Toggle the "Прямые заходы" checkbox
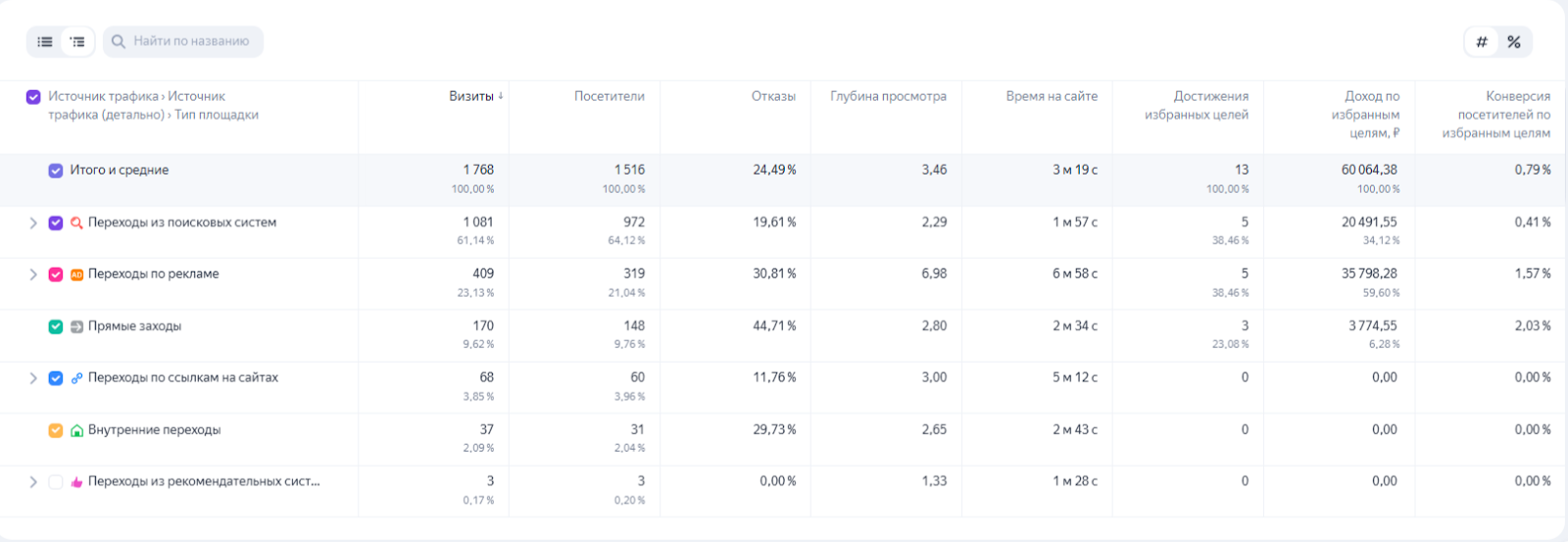This screenshot has width=1568, height=542. [56, 326]
